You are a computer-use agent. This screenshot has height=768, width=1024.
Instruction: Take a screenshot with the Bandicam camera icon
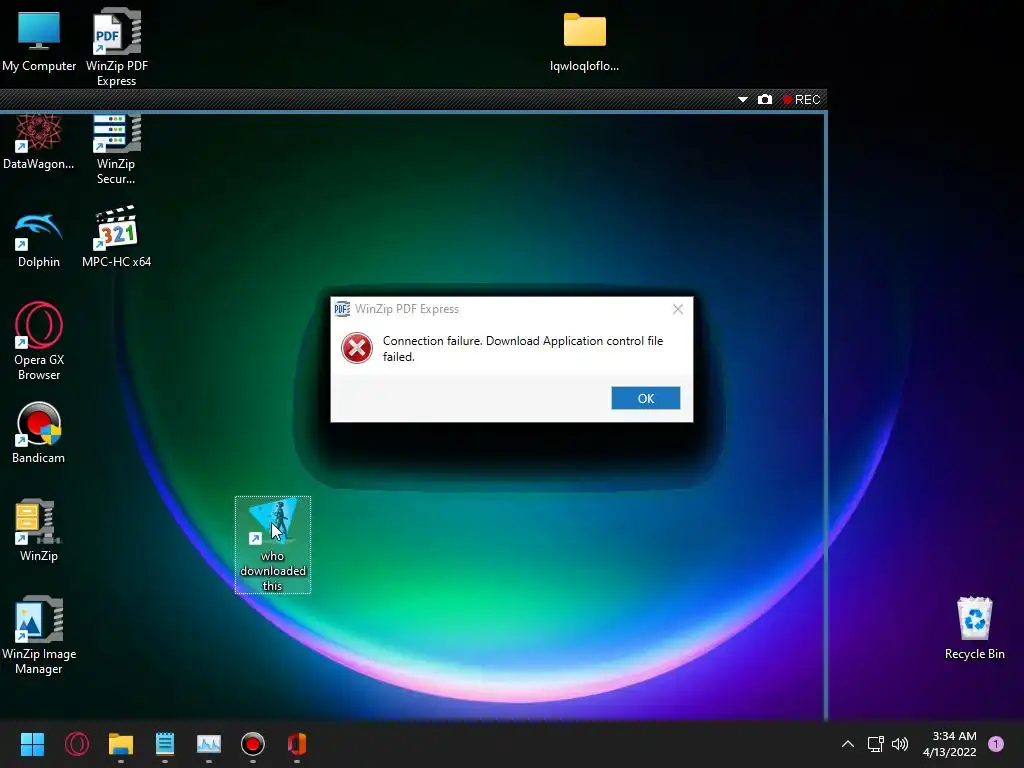[765, 99]
